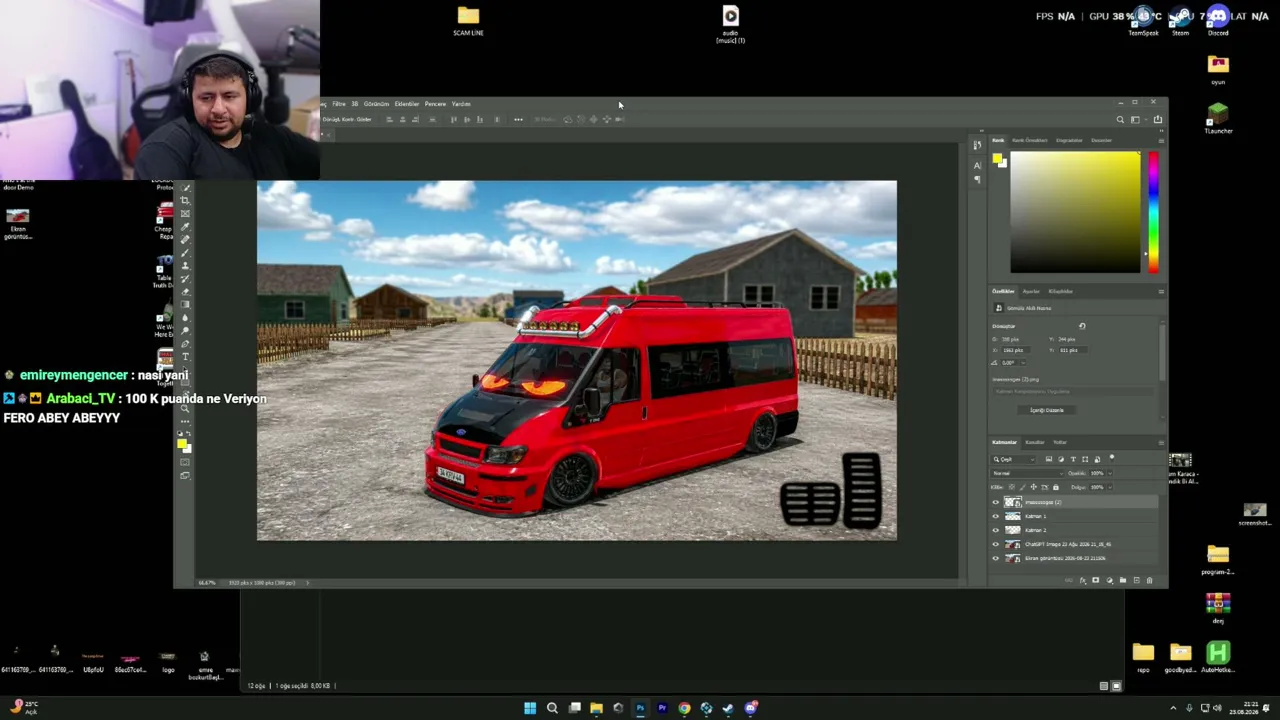Image resolution: width=1280 pixels, height=720 pixels.
Task: Filter layers by smart objects icon
Action: [x=1097, y=459]
